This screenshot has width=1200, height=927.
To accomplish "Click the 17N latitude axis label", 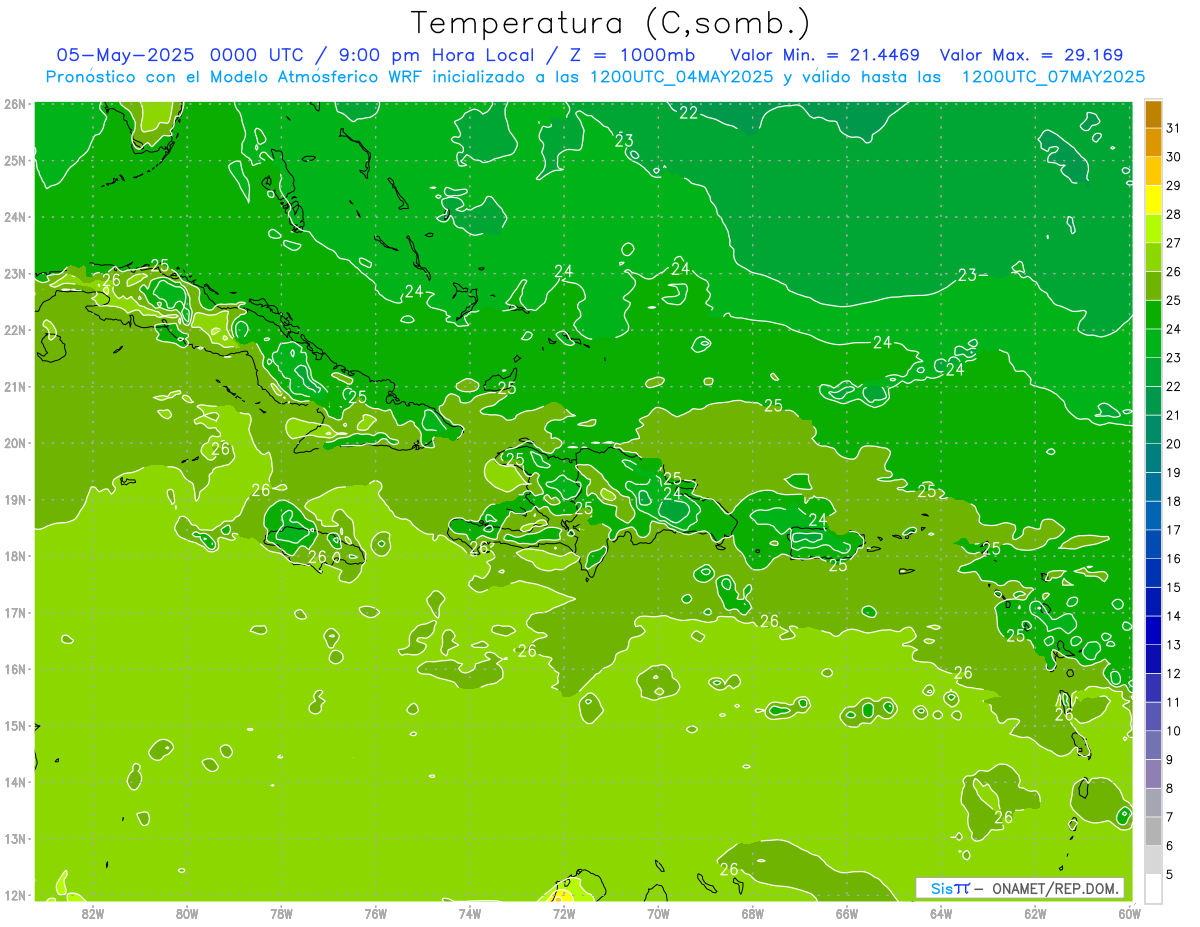I will 16,613.
